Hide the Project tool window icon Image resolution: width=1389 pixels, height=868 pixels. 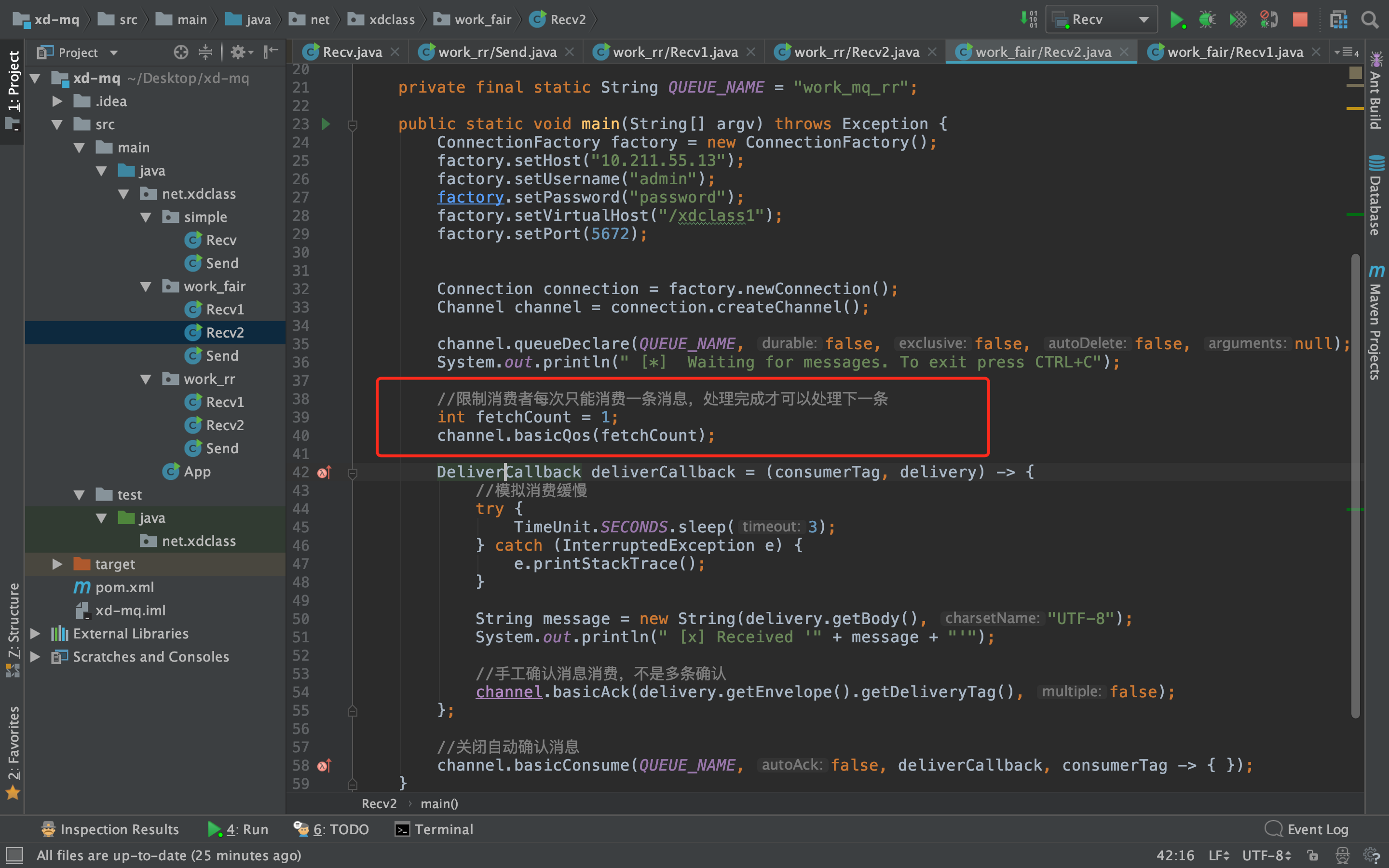point(271,52)
